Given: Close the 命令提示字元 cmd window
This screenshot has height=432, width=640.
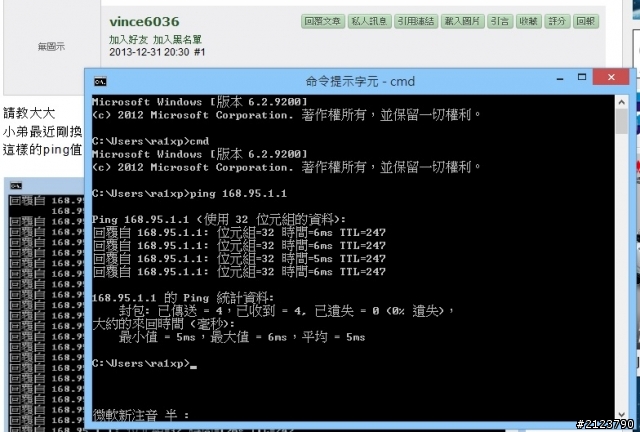Looking at the screenshot, I should click(x=611, y=77).
